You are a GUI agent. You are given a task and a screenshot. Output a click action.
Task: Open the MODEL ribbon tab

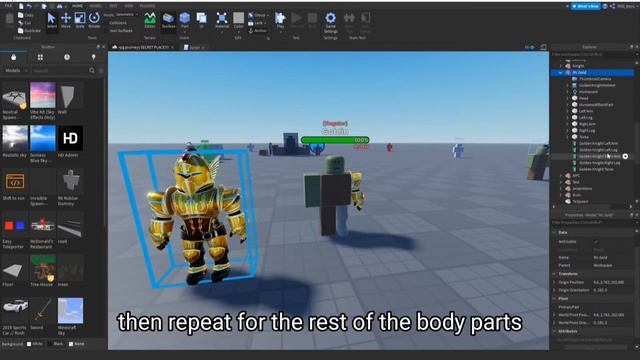(x=96, y=6)
